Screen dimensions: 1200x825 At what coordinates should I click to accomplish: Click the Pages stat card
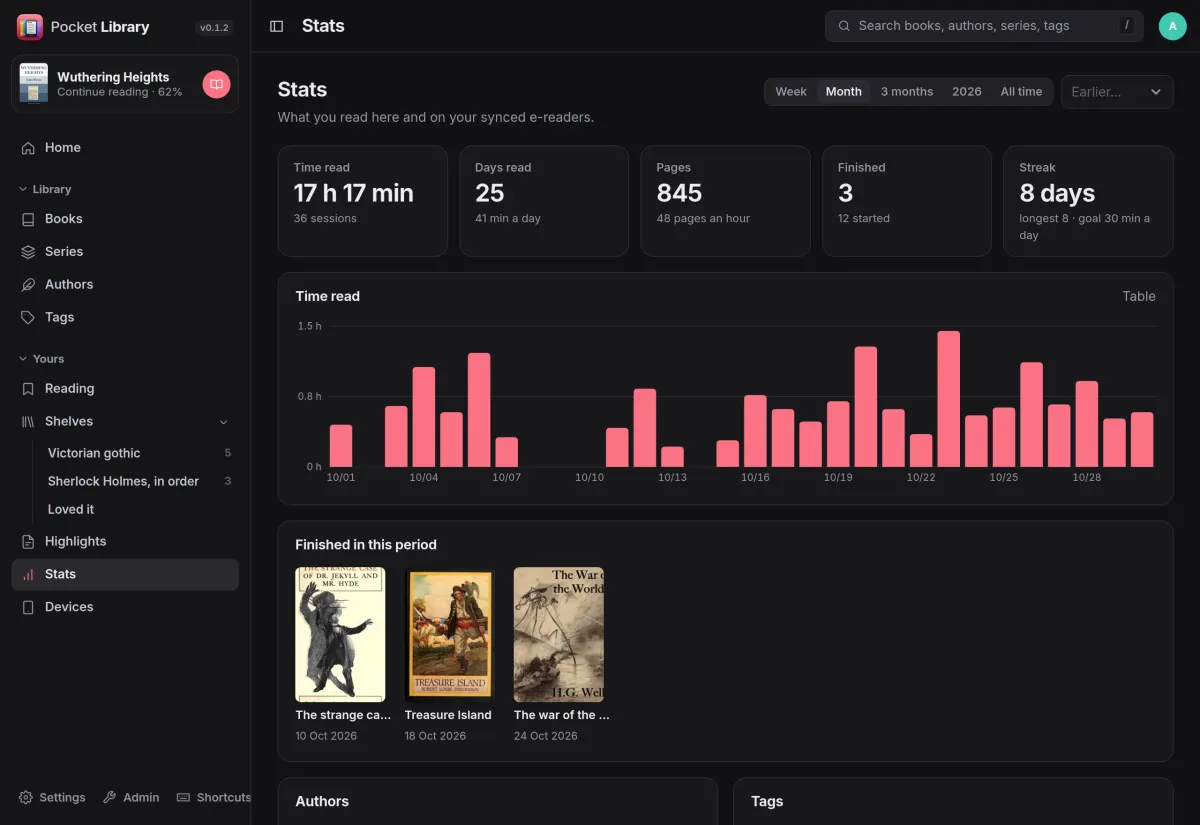(x=725, y=201)
